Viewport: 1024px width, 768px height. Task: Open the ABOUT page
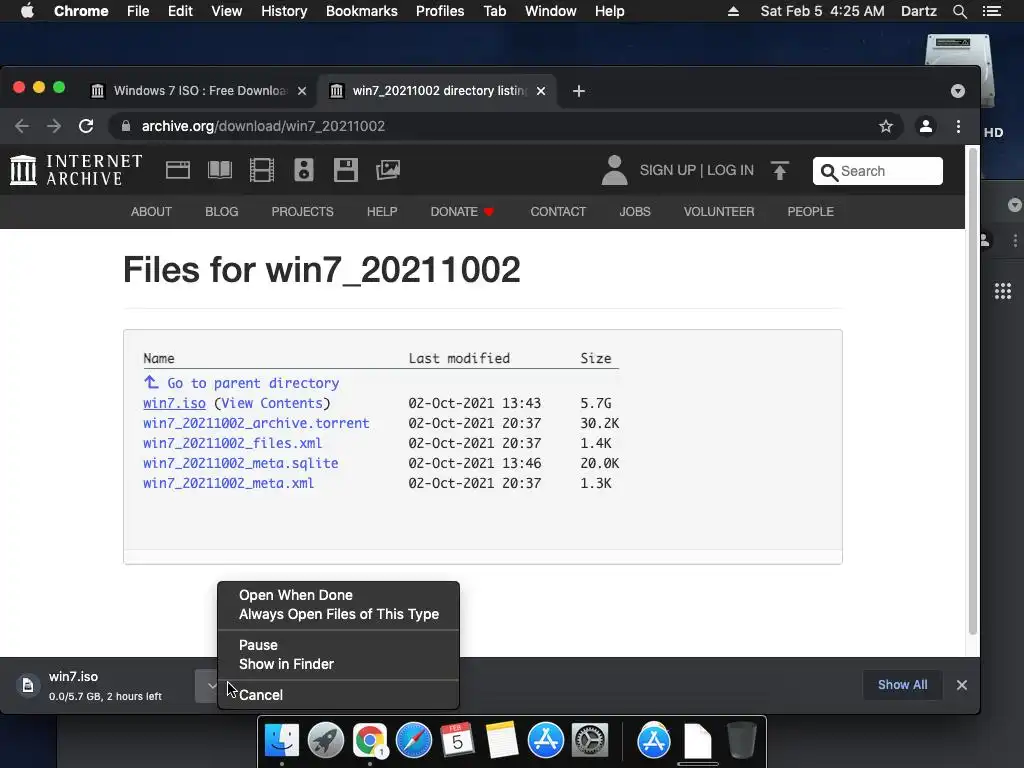point(151,212)
